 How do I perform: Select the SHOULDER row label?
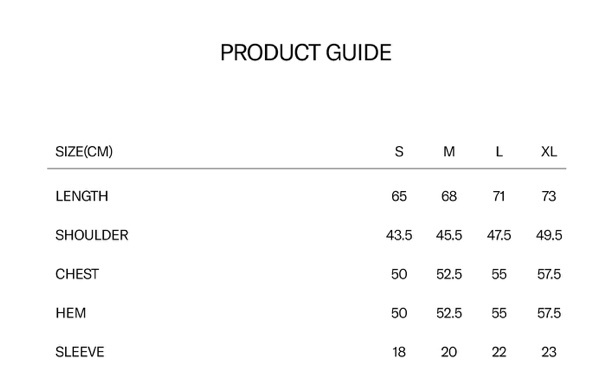pos(92,235)
